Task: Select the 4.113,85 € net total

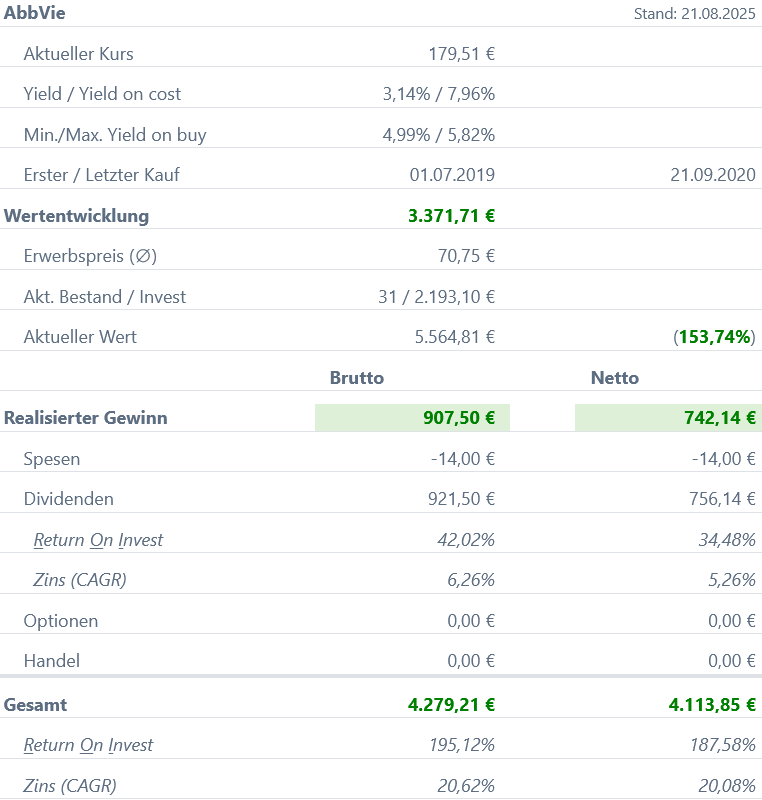Action: coord(712,705)
